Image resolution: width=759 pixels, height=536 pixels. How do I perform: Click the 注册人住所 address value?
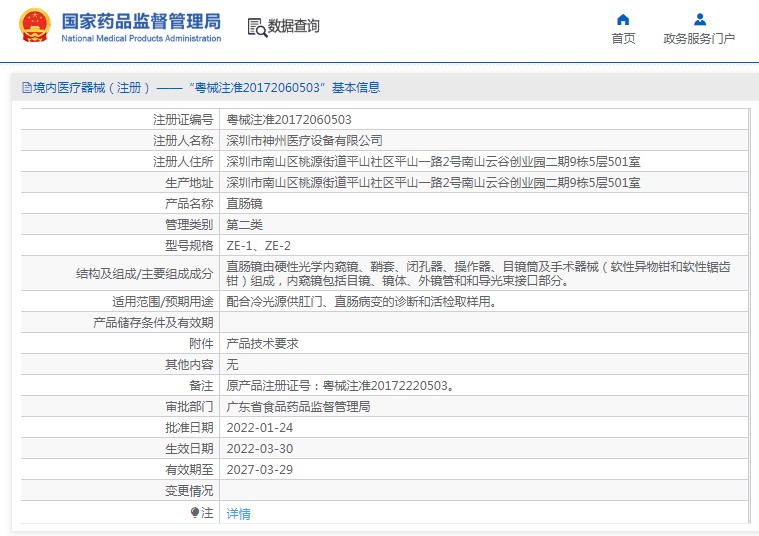click(433, 162)
